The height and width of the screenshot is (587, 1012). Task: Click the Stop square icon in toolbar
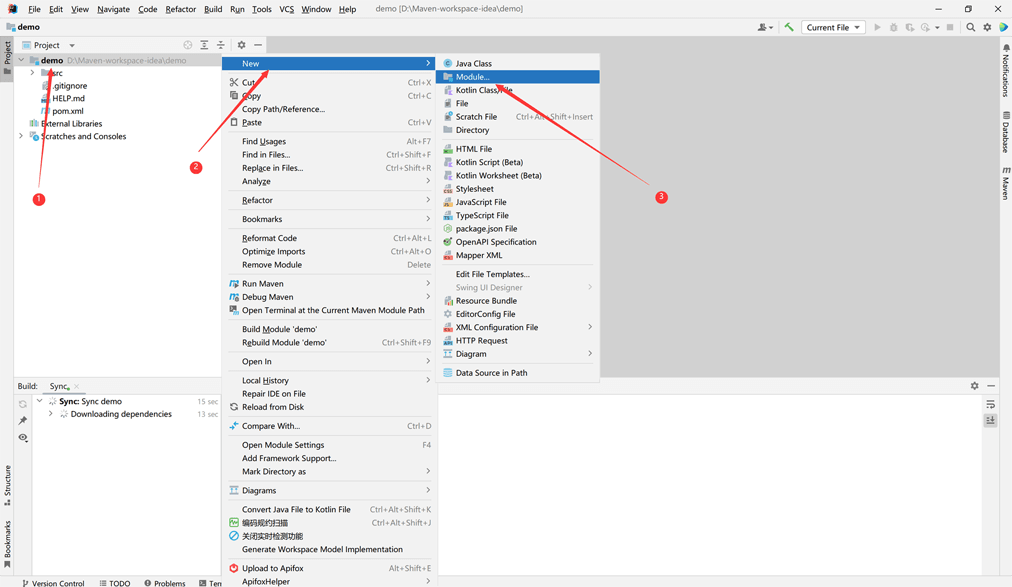(949, 27)
